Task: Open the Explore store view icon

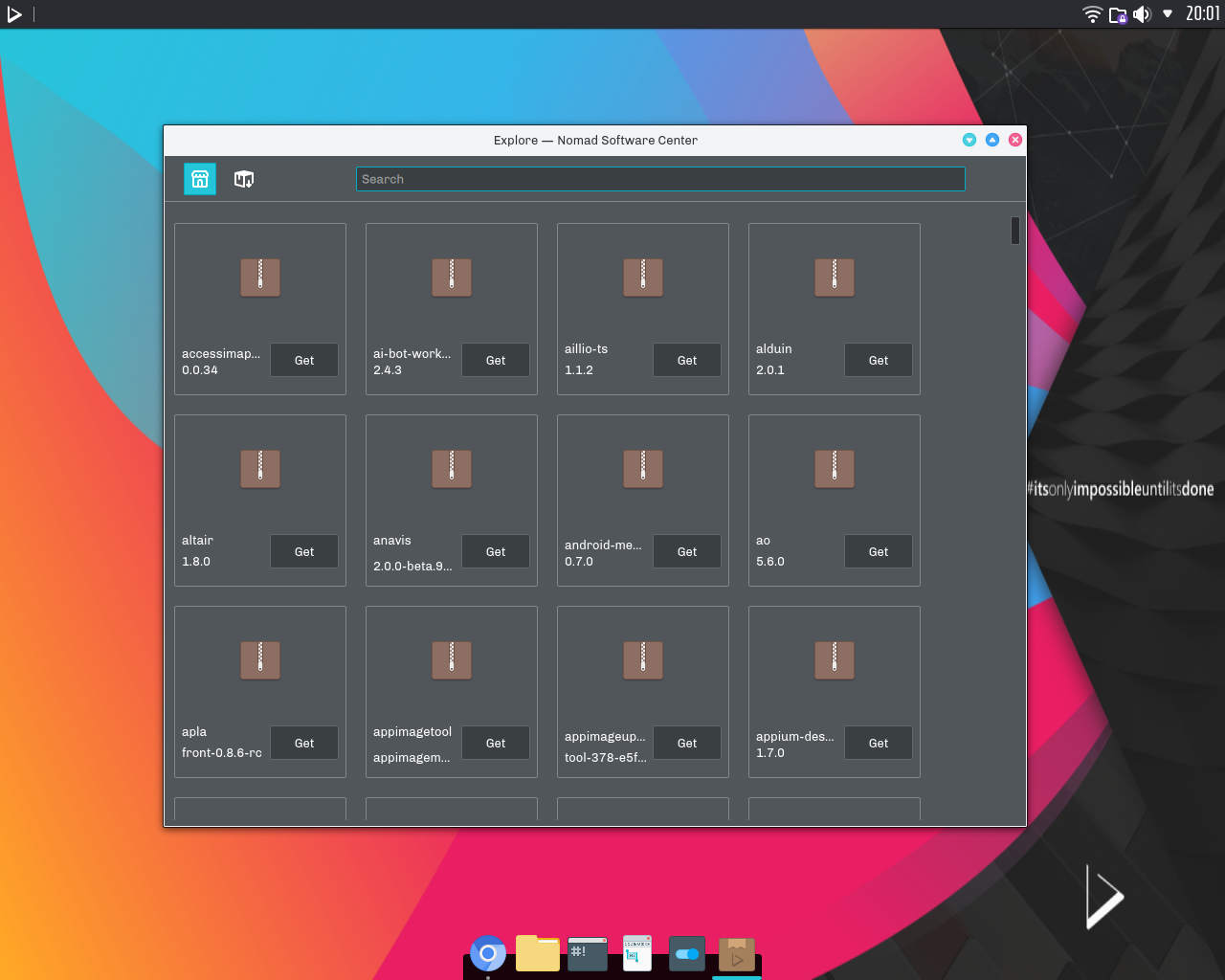Action: (x=200, y=179)
